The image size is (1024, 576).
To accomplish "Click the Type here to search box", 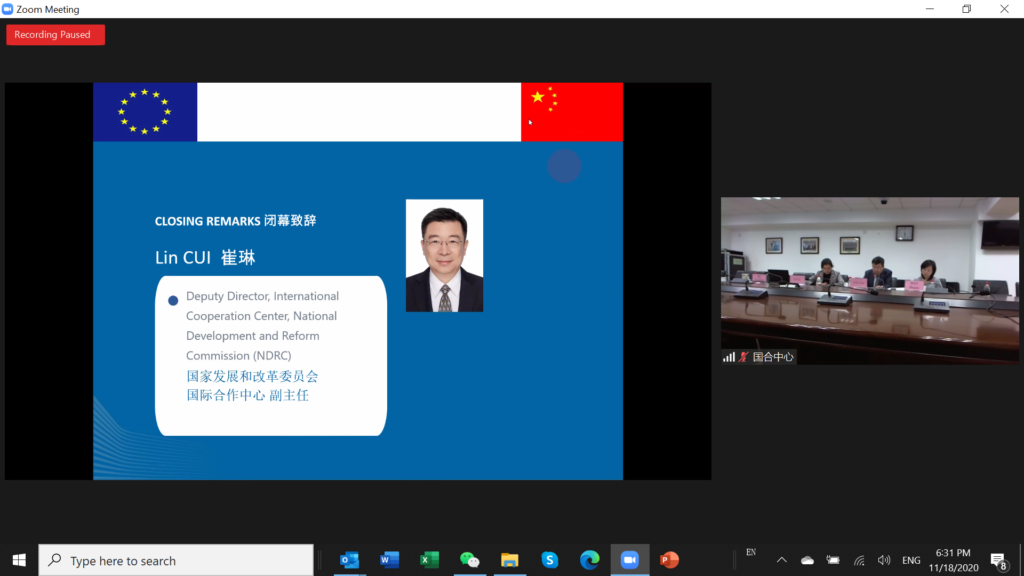I will coord(176,560).
